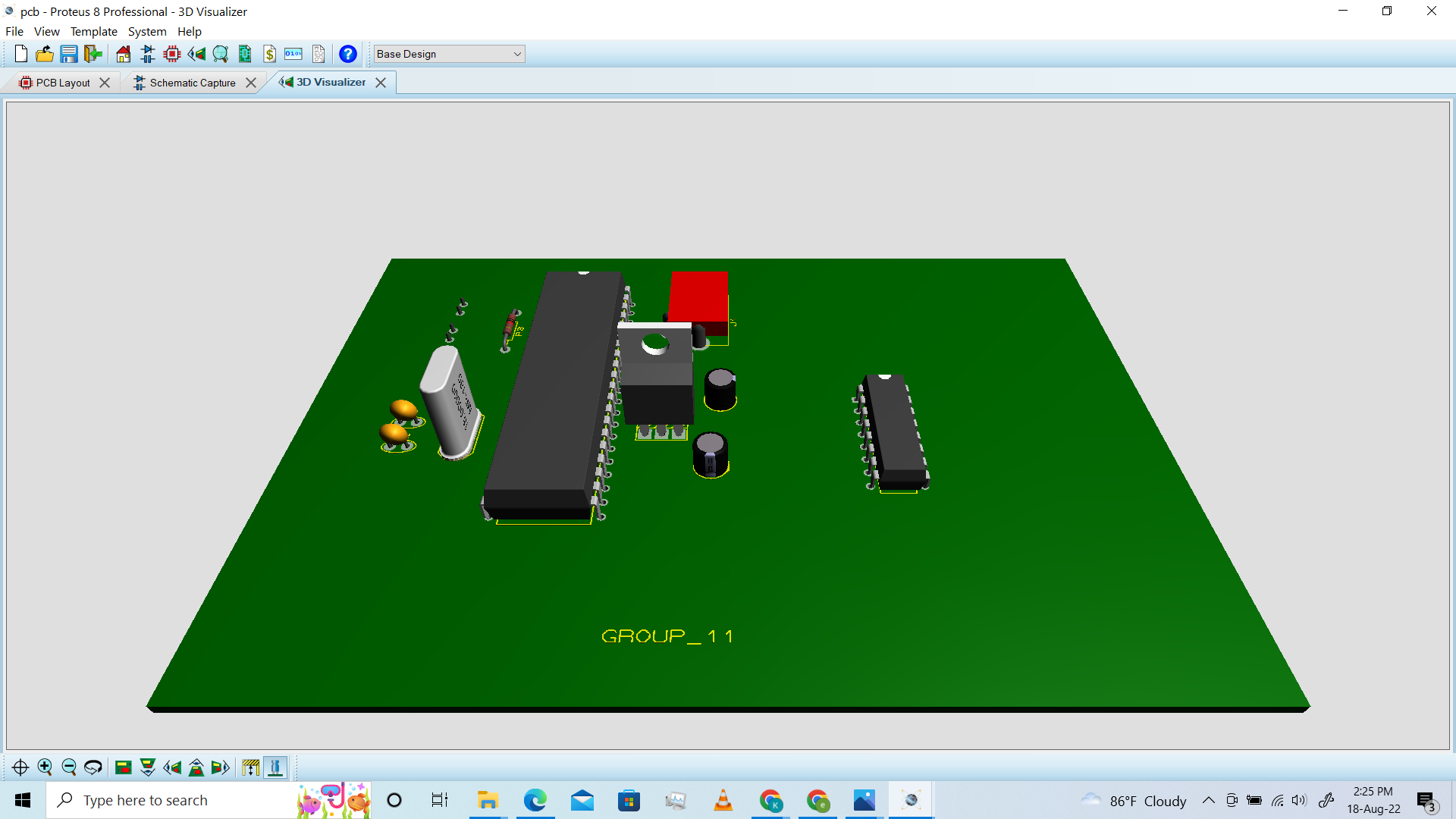Click the Windows Start button
Screen dimensions: 1456x819
coord(22,800)
